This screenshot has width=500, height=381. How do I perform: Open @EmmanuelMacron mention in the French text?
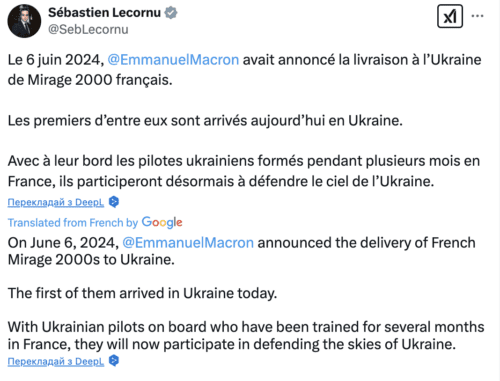point(173,60)
